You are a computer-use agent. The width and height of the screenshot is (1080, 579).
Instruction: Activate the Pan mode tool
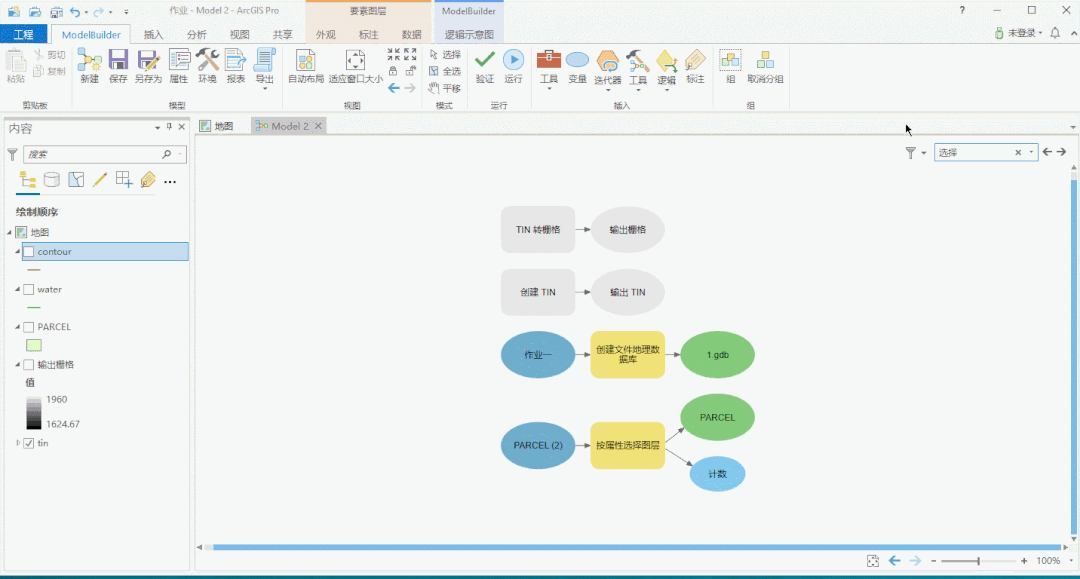pos(445,88)
